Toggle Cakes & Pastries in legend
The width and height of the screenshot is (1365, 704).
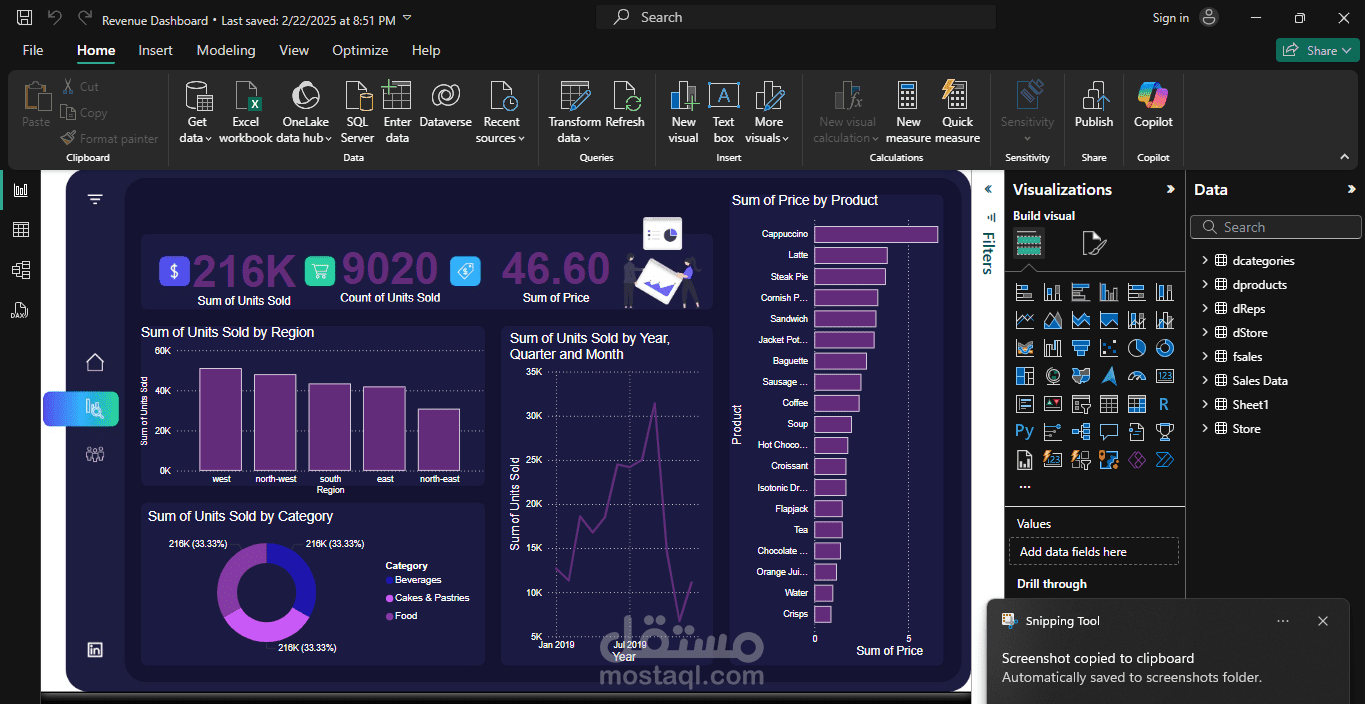pyautogui.click(x=427, y=598)
